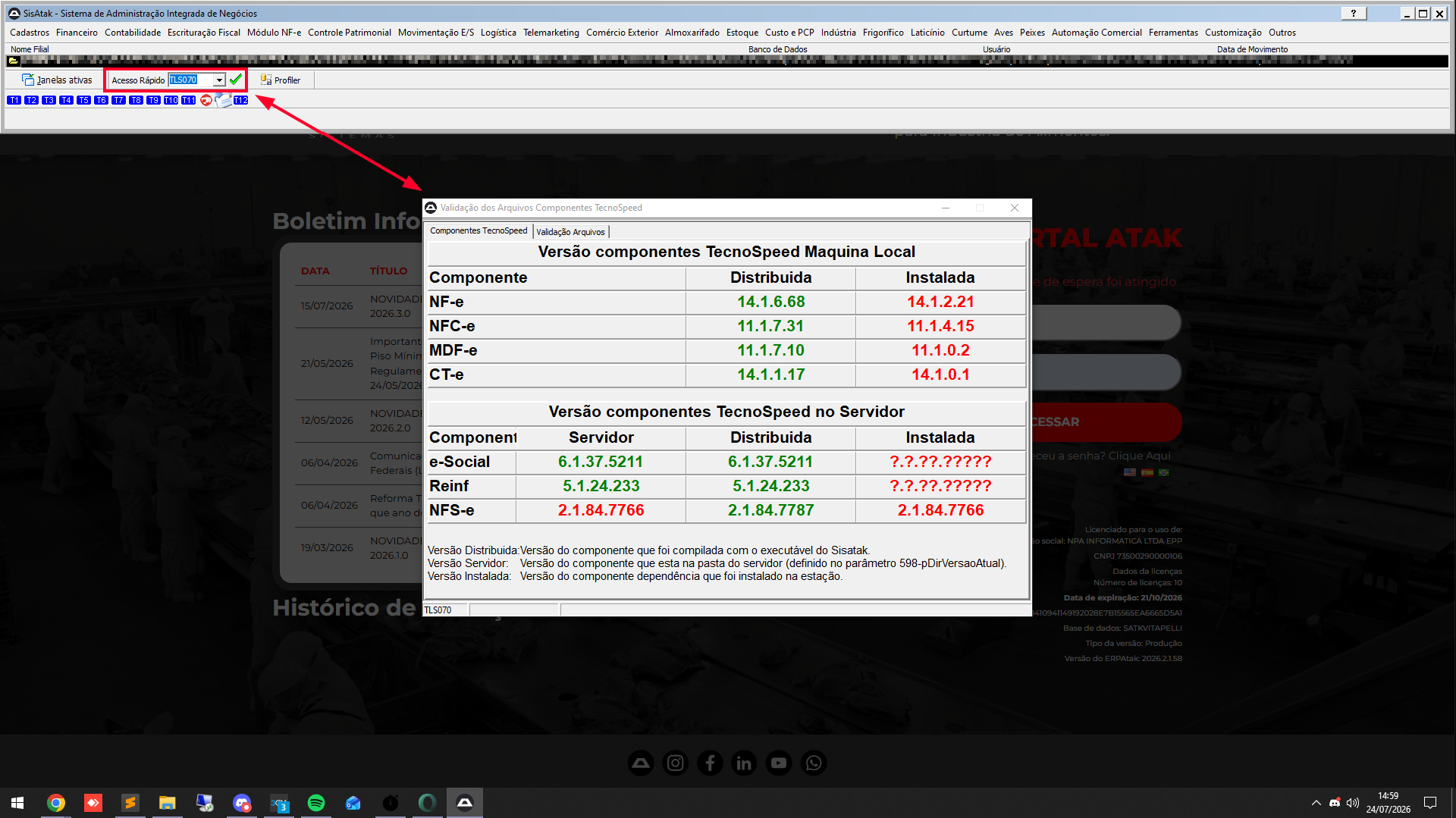Open the Logística menu

[x=498, y=33]
